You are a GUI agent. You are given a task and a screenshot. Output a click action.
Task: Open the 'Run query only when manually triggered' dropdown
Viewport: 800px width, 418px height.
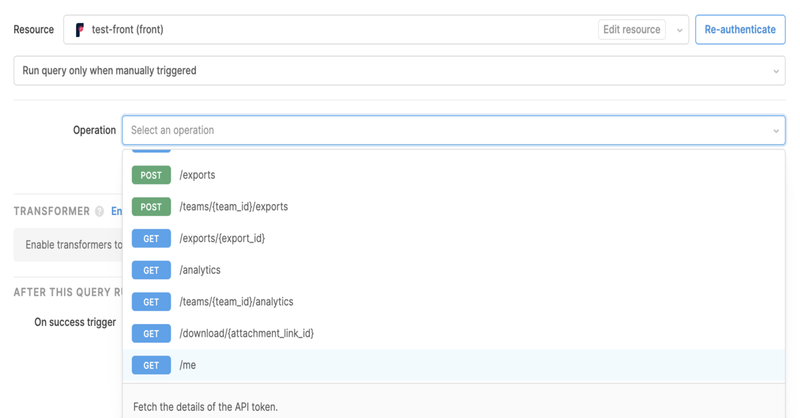(x=398, y=71)
